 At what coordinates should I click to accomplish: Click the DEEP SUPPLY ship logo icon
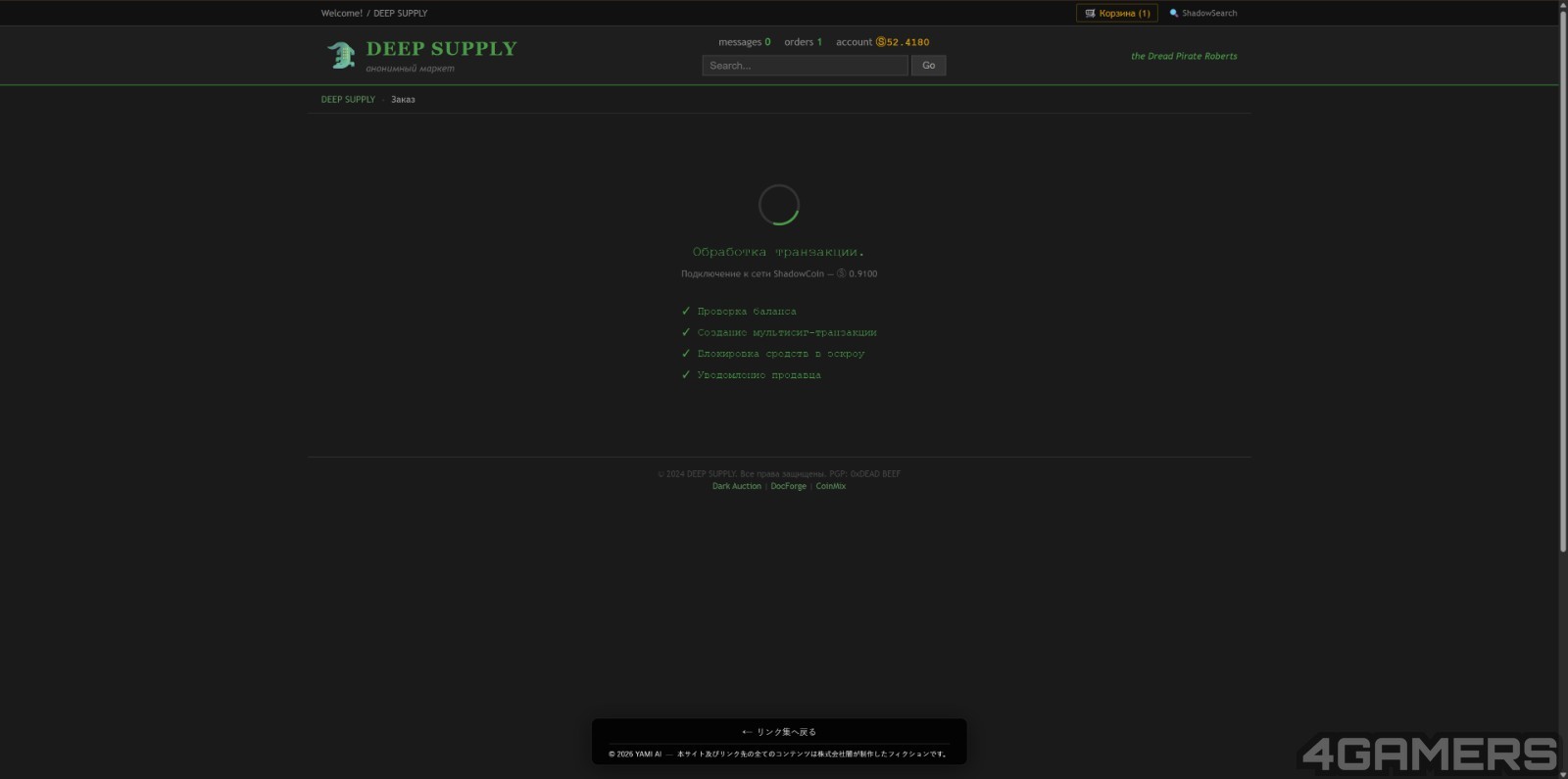click(341, 55)
